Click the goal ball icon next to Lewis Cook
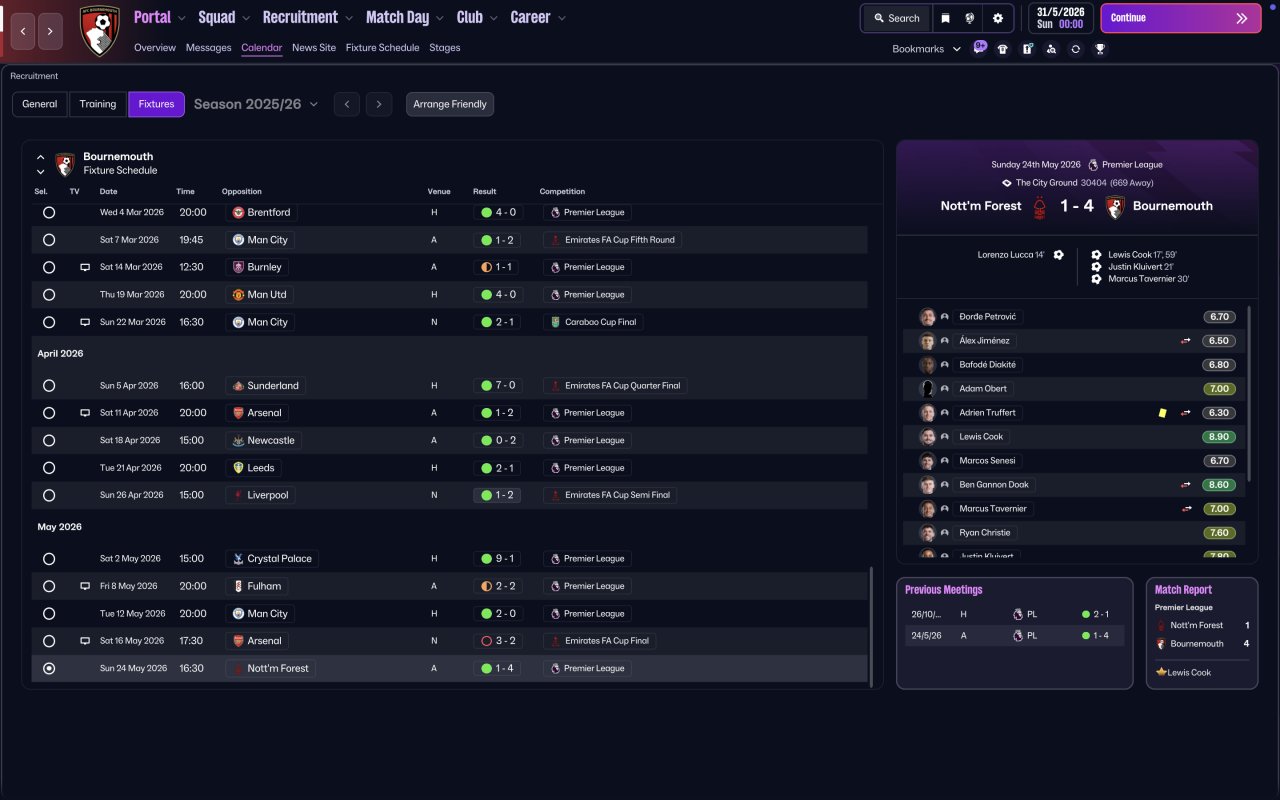 pyautogui.click(x=1096, y=255)
